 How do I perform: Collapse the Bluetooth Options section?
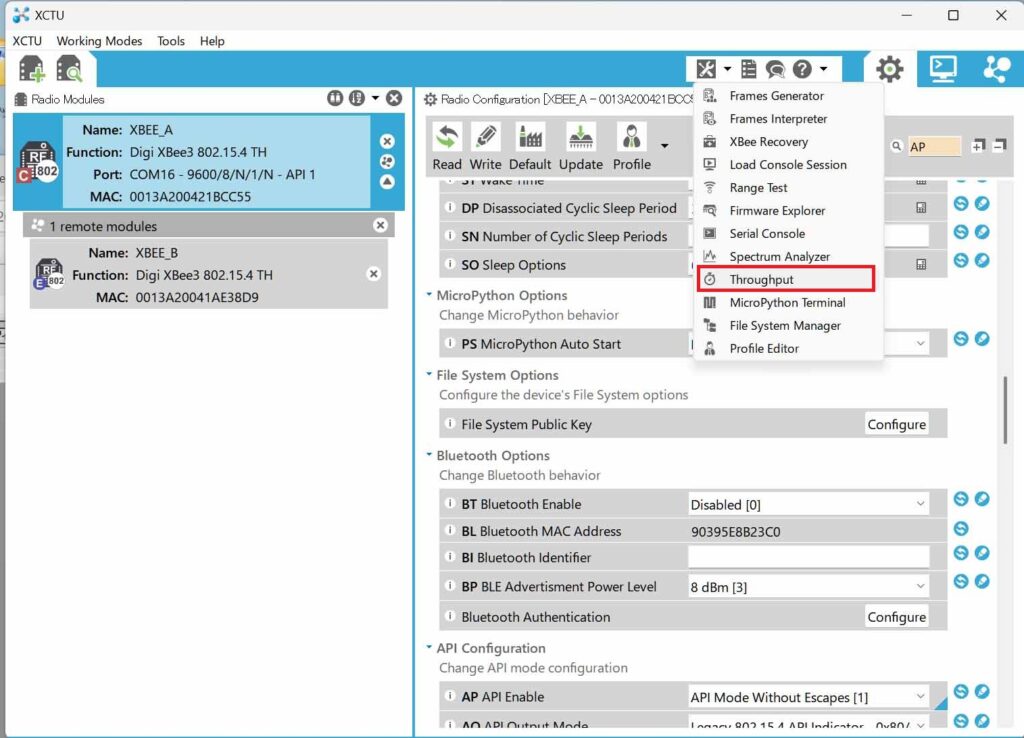(429, 455)
